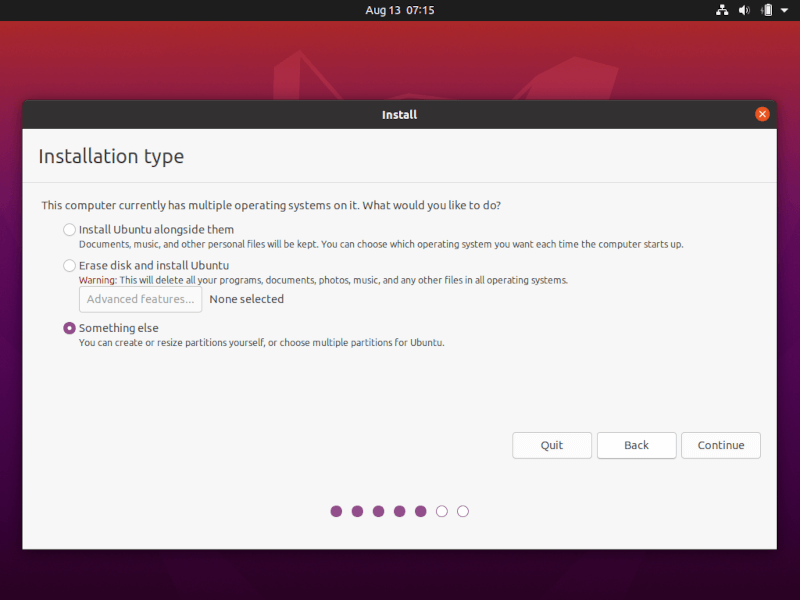800x600 pixels.
Task: Click the fifth filled progress dot
Action: (x=420, y=511)
